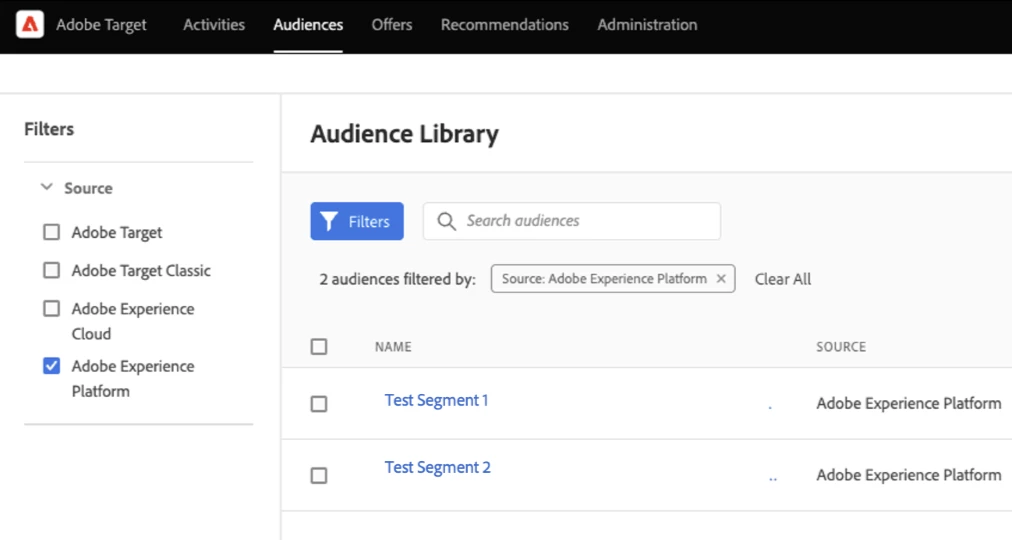
Task: Check the Adobe Target Classic filter
Action: click(51, 270)
